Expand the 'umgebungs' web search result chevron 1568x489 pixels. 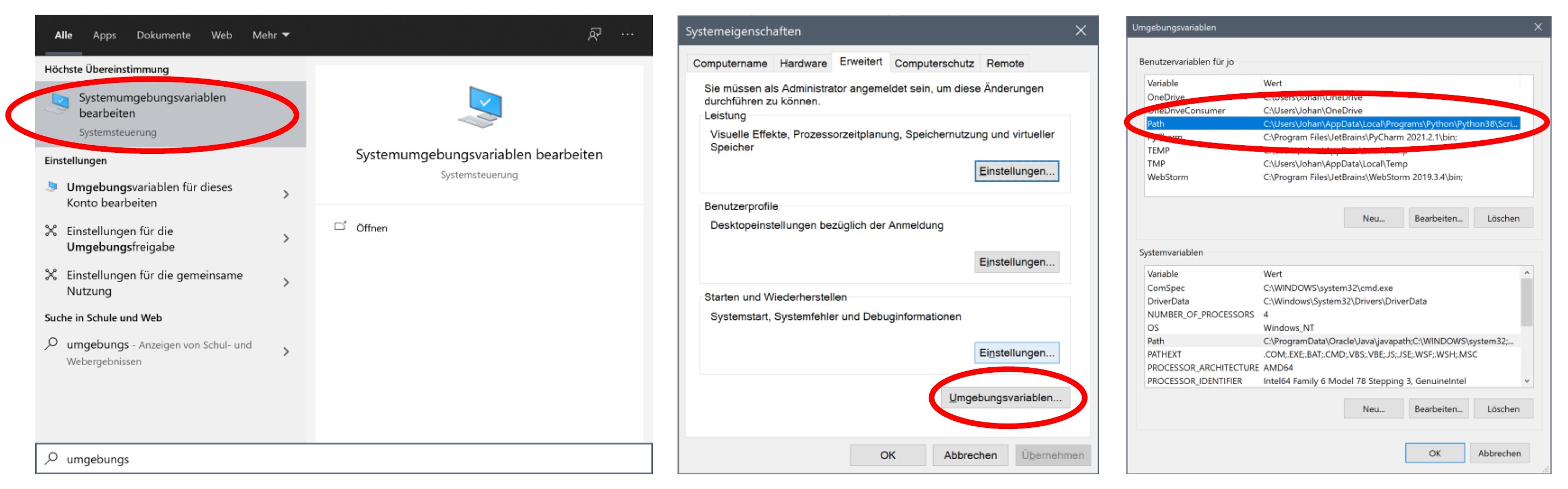286,351
